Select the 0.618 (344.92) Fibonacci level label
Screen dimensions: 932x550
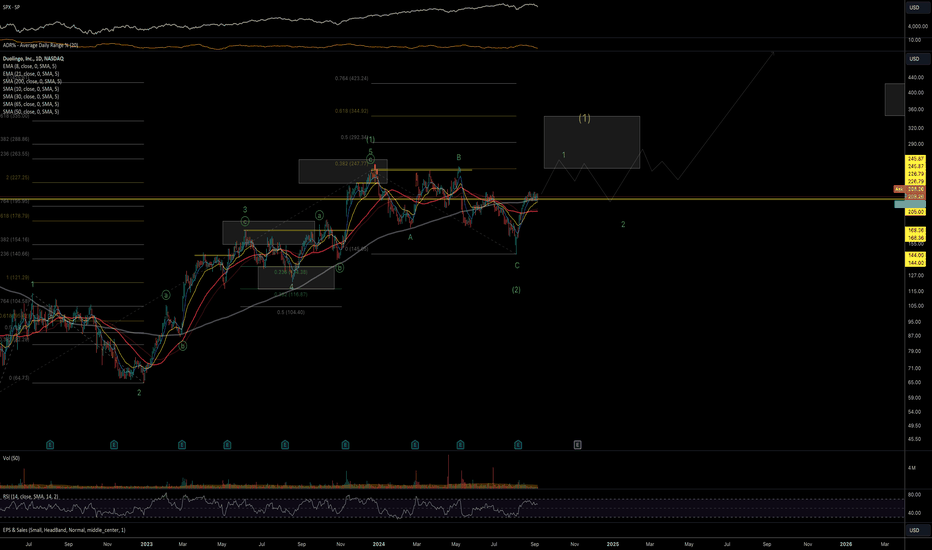351,111
